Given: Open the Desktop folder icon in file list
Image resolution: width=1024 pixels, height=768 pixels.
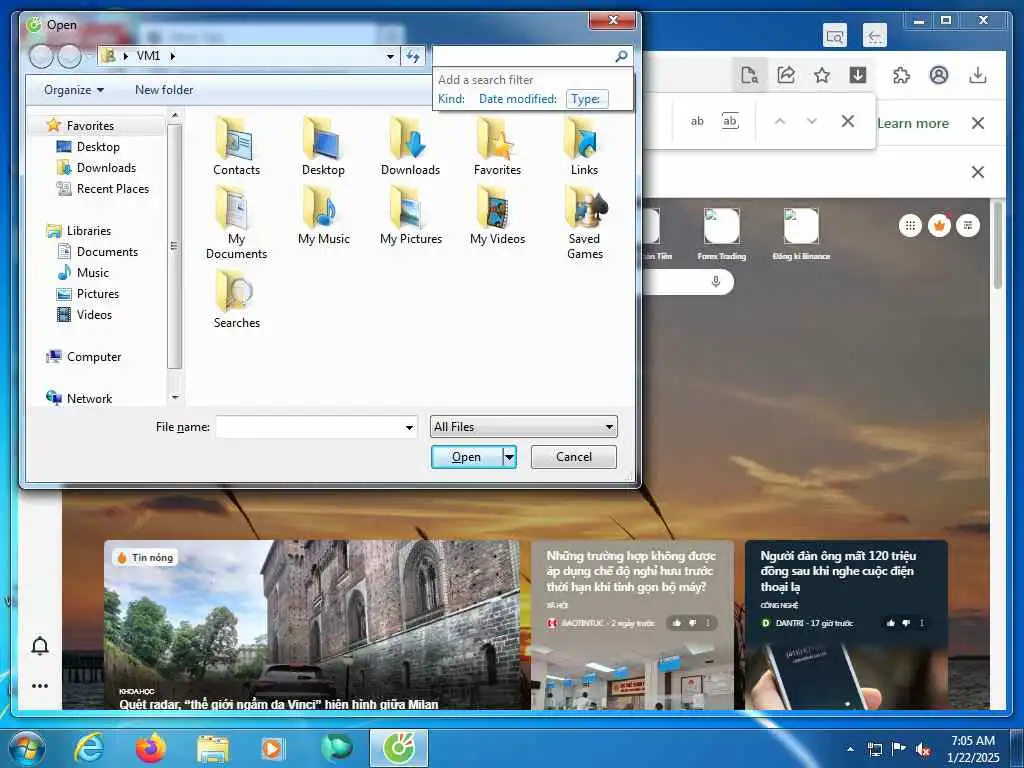Looking at the screenshot, I should pyautogui.click(x=323, y=146).
